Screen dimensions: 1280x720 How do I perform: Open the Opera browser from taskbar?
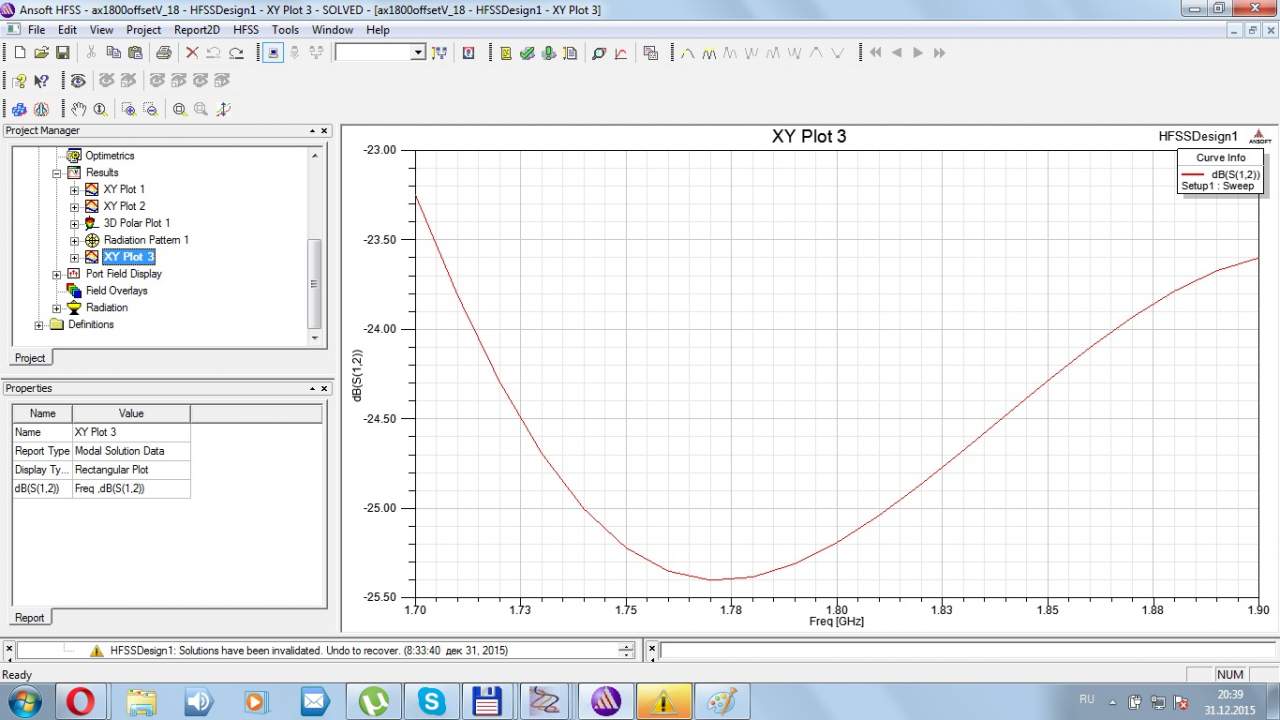tap(80, 702)
